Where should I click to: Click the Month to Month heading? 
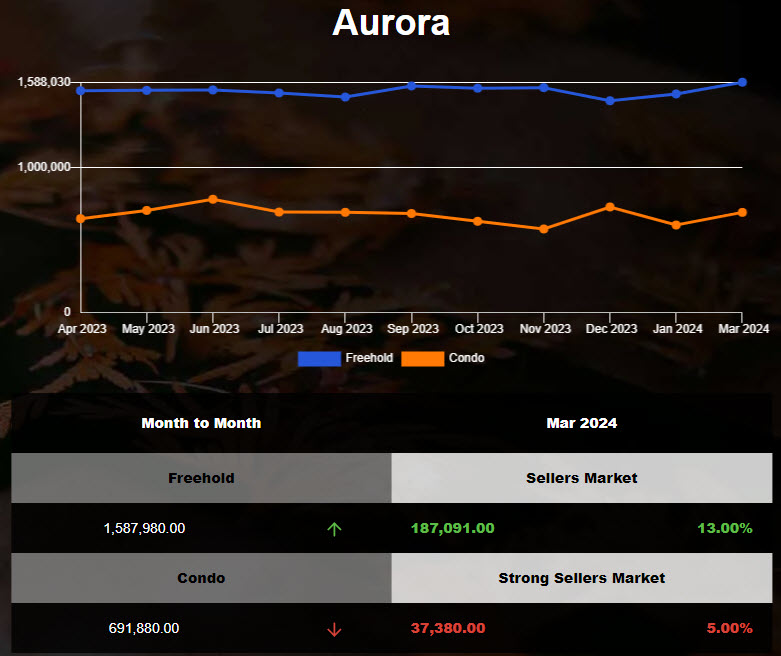pos(201,423)
